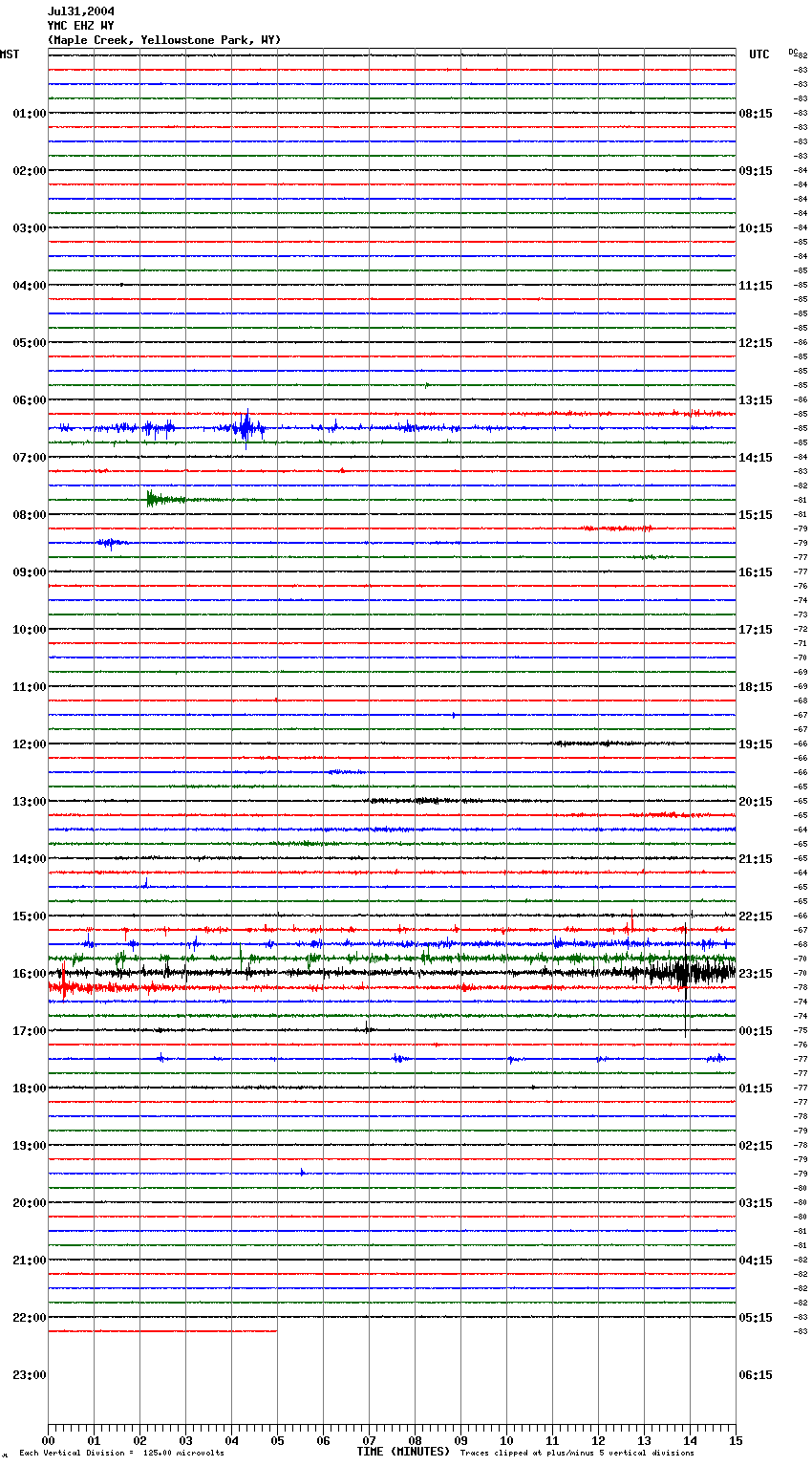Click "(Maple Creek, Yellowstone Park, WY)" subtitle

click(164, 40)
